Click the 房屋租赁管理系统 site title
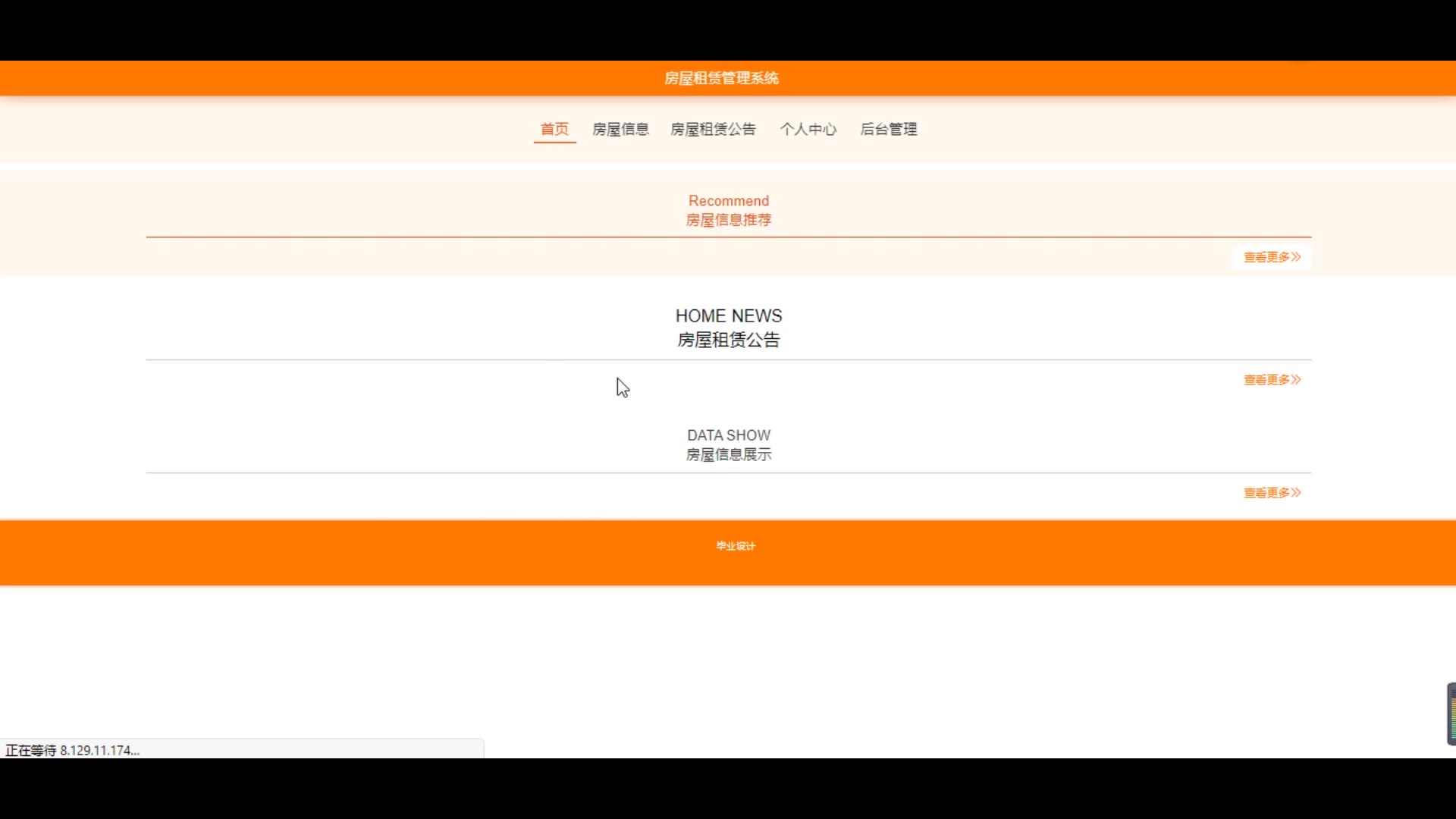The width and height of the screenshot is (1456, 819). [721, 78]
